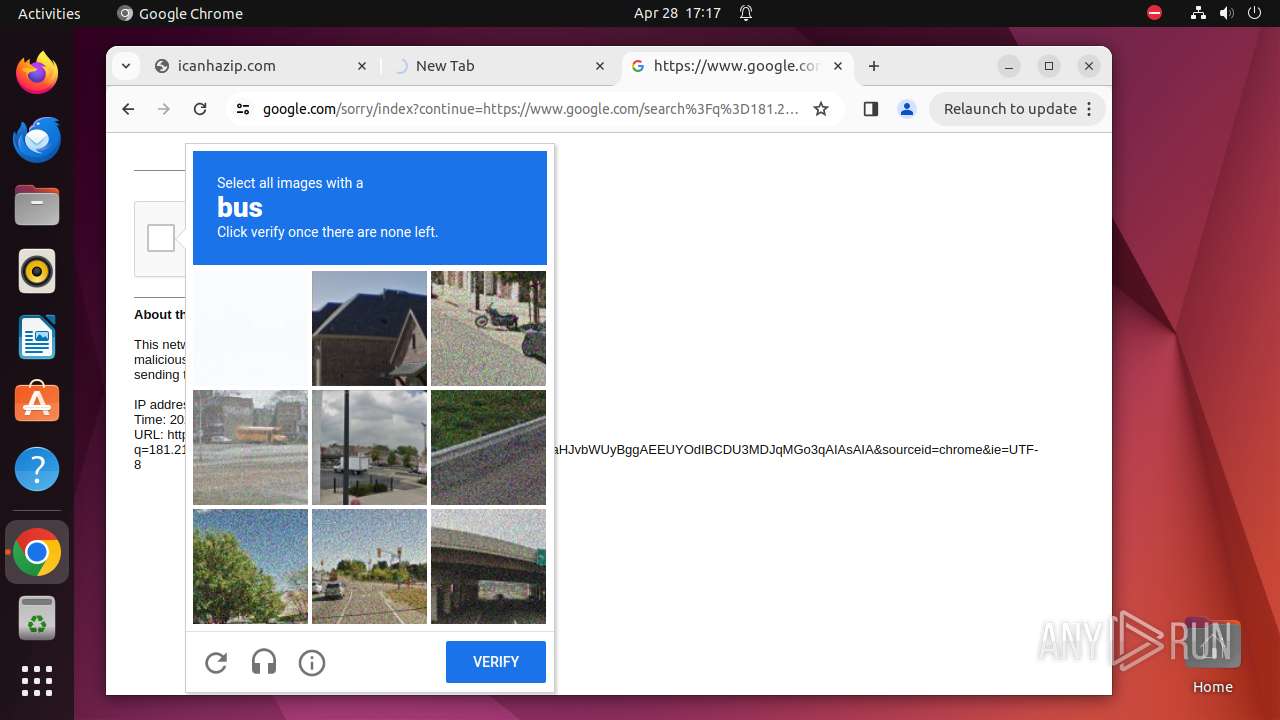
Task: Open Trash from the dock
Action: [37, 618]
